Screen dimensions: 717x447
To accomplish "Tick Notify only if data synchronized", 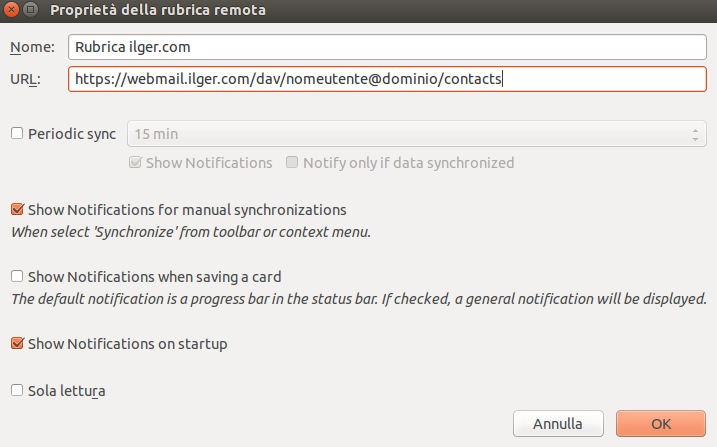I will (292, 162).
